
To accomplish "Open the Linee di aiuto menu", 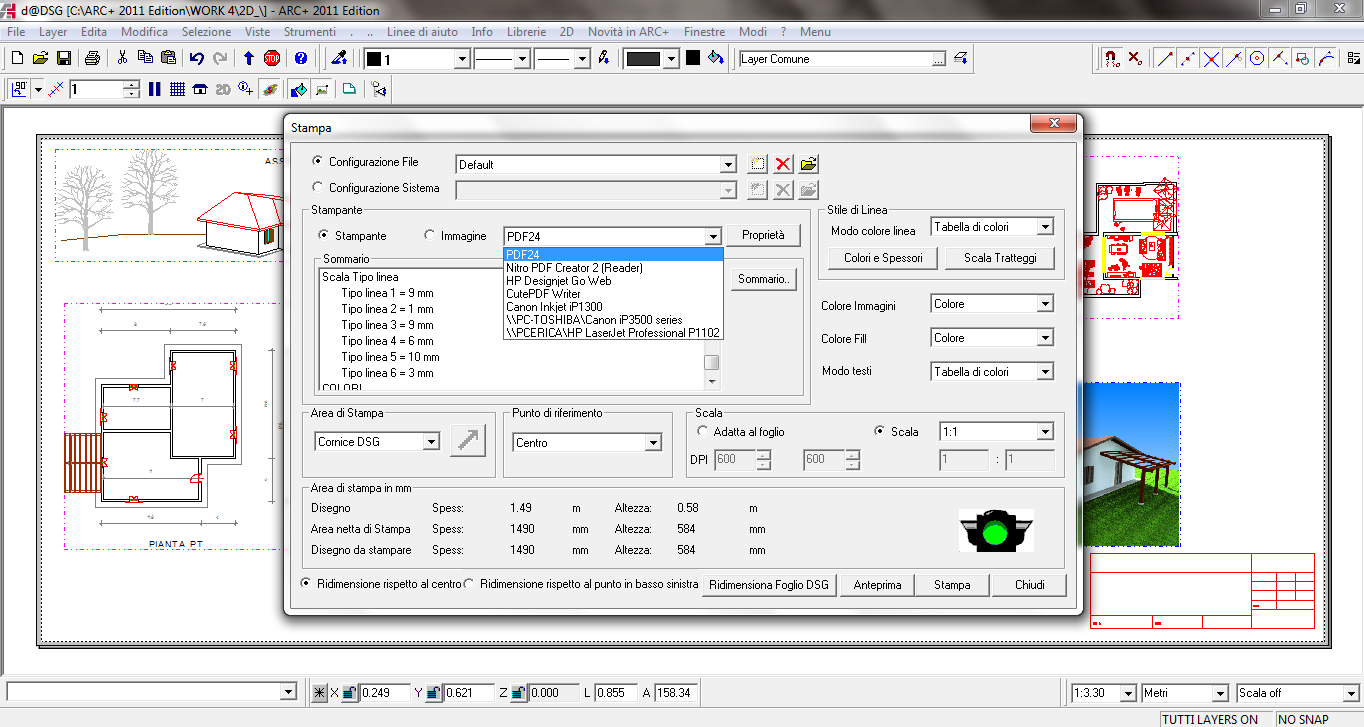I will [422, 32].
